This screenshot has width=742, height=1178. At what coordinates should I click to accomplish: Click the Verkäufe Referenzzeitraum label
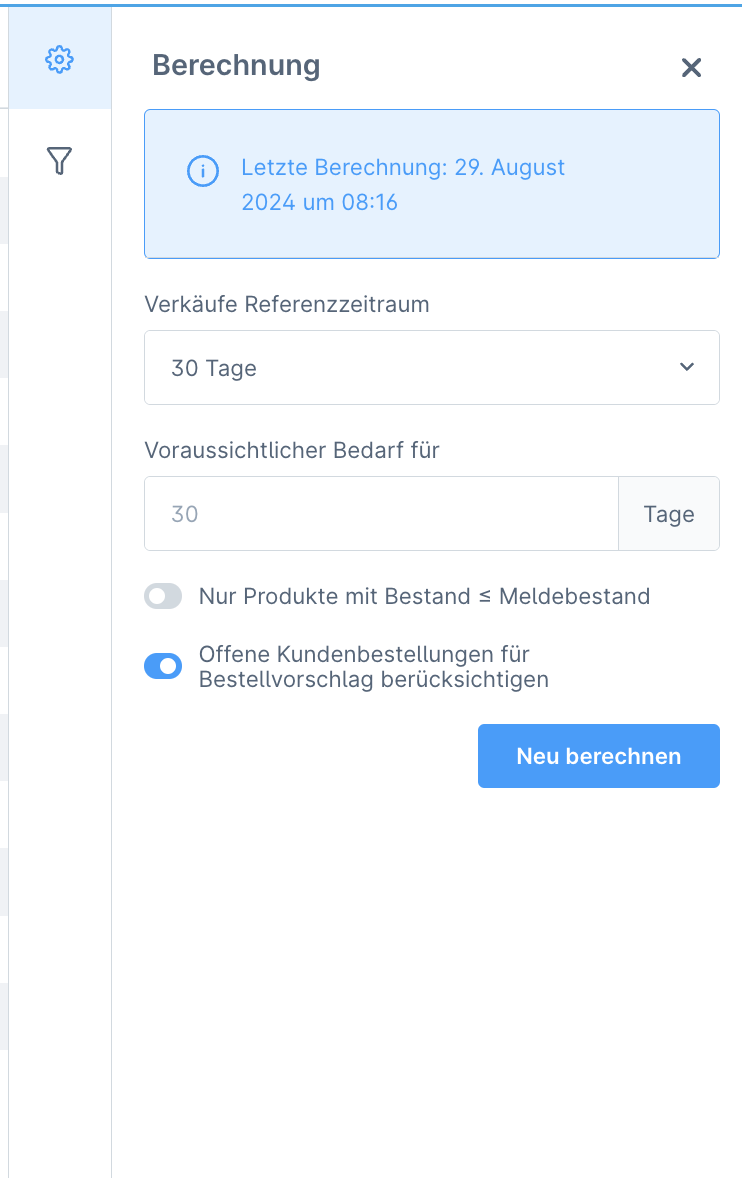[286, 304]
